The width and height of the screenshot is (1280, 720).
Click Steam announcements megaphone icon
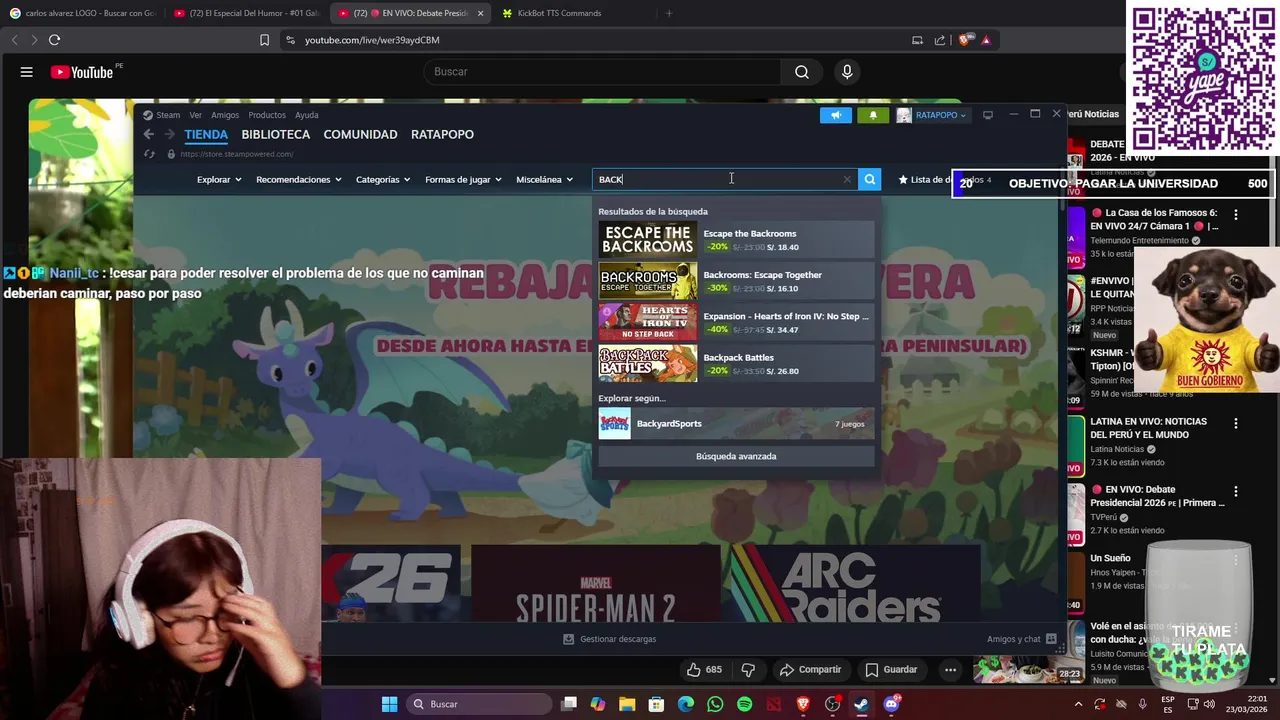tap(835, 115)
